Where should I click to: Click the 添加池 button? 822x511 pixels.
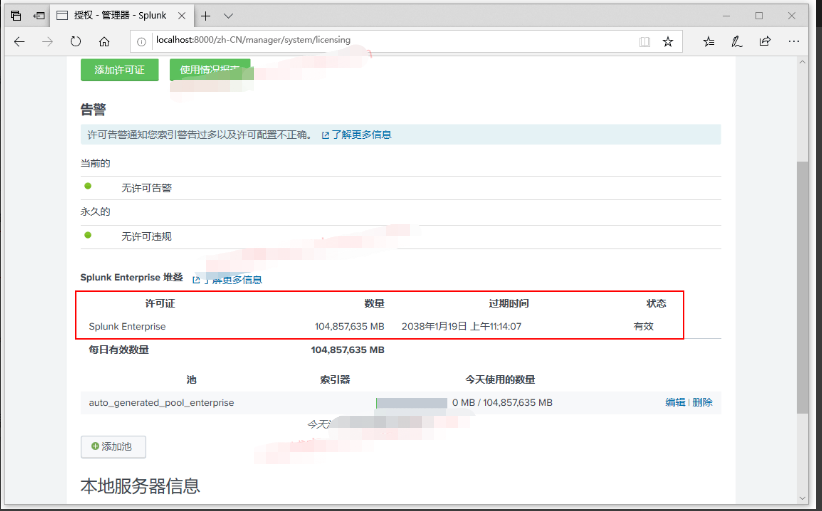(x=113, y=447)
